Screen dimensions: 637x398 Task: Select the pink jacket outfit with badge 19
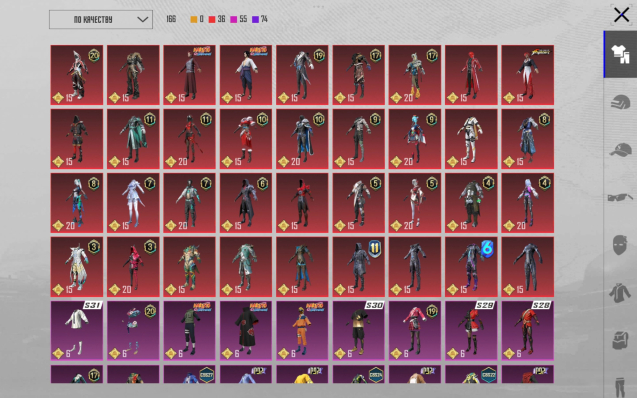(415, 331)
